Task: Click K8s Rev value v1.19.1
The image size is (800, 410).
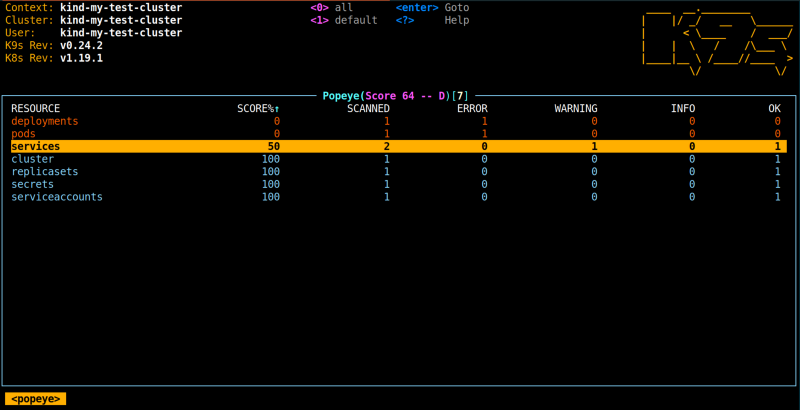Action: [82, 58]
